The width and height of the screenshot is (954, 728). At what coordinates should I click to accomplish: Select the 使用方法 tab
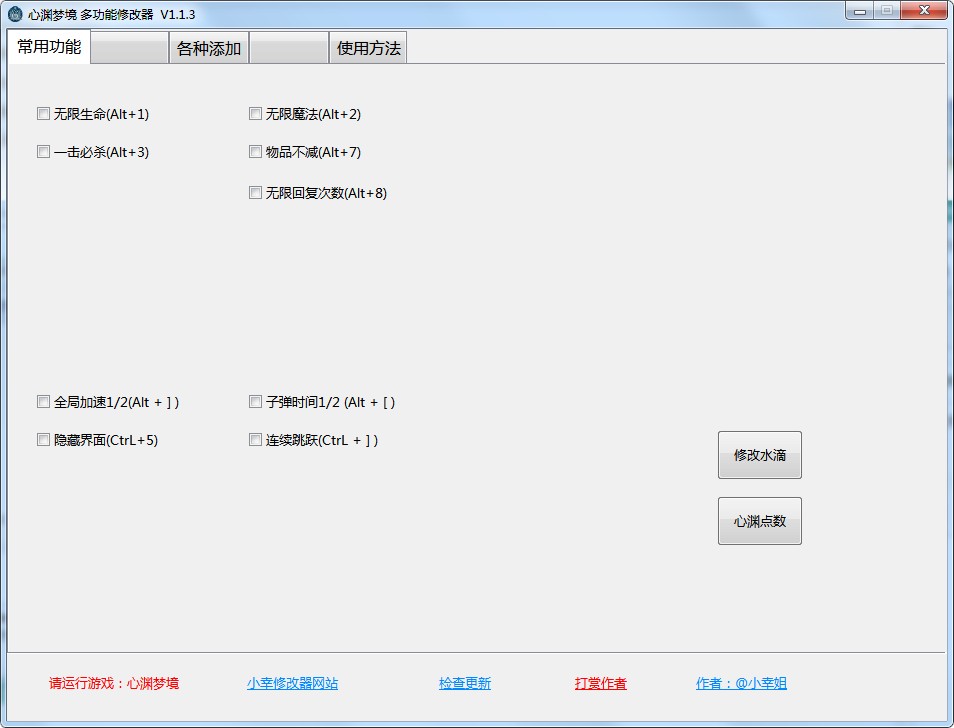pos(368,48)
